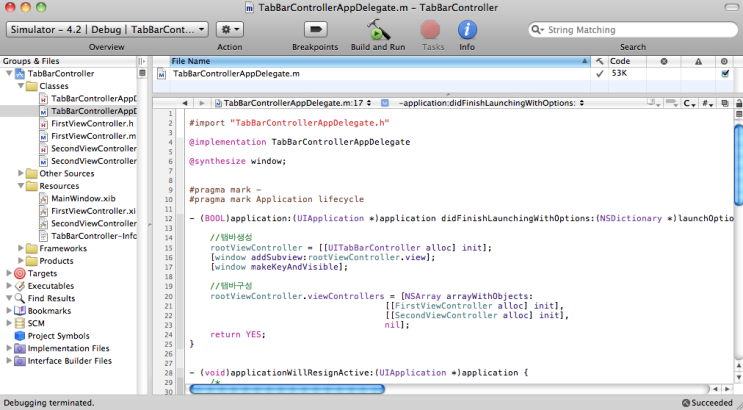Screen dimensions: 743x410
Task: Collapse the TabBarController project node
Action: click(9, 73)
